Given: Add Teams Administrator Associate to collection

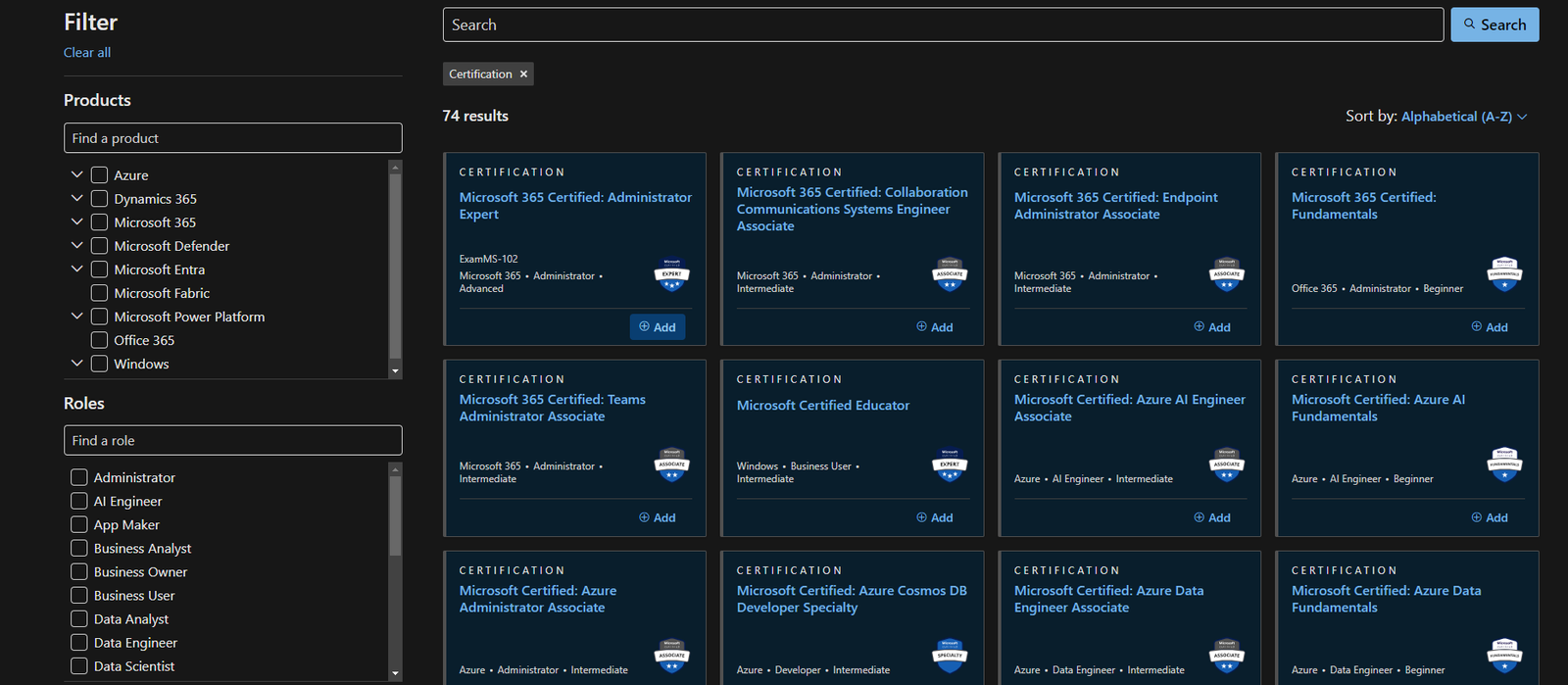Looking at the screenshot, I should [658, 517].
